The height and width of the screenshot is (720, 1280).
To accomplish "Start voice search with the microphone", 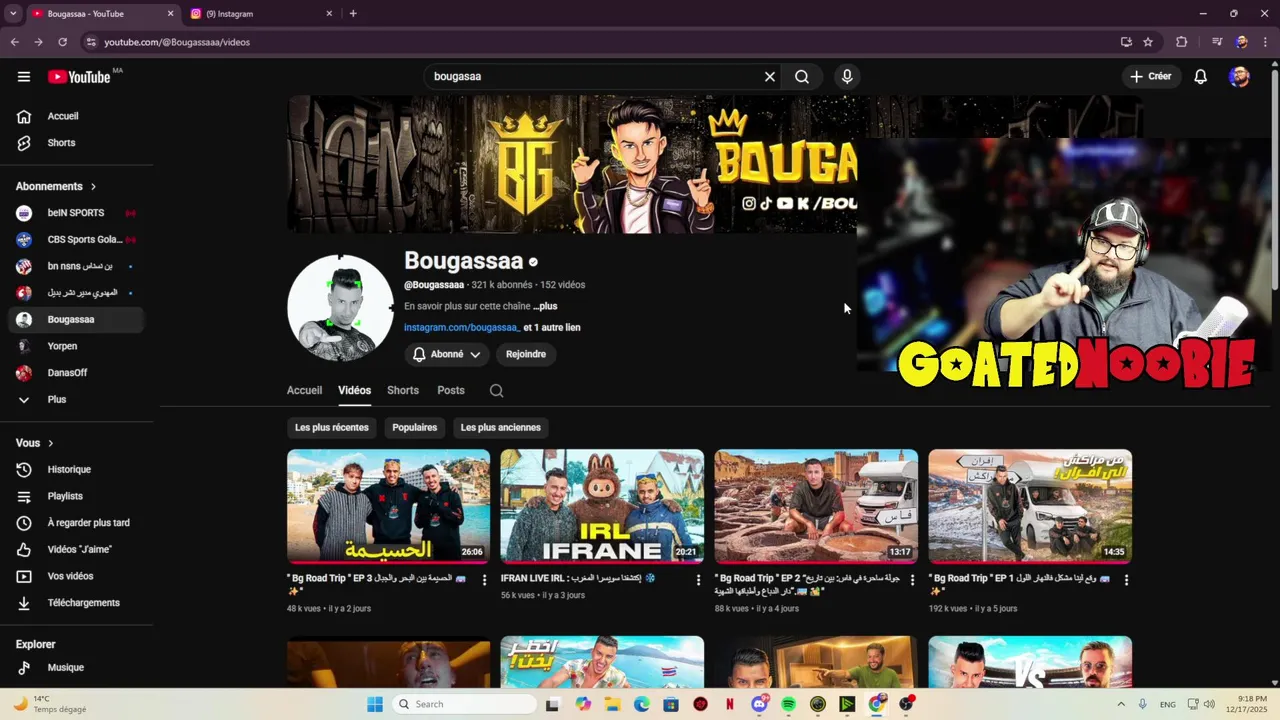I will coord(847,77).
